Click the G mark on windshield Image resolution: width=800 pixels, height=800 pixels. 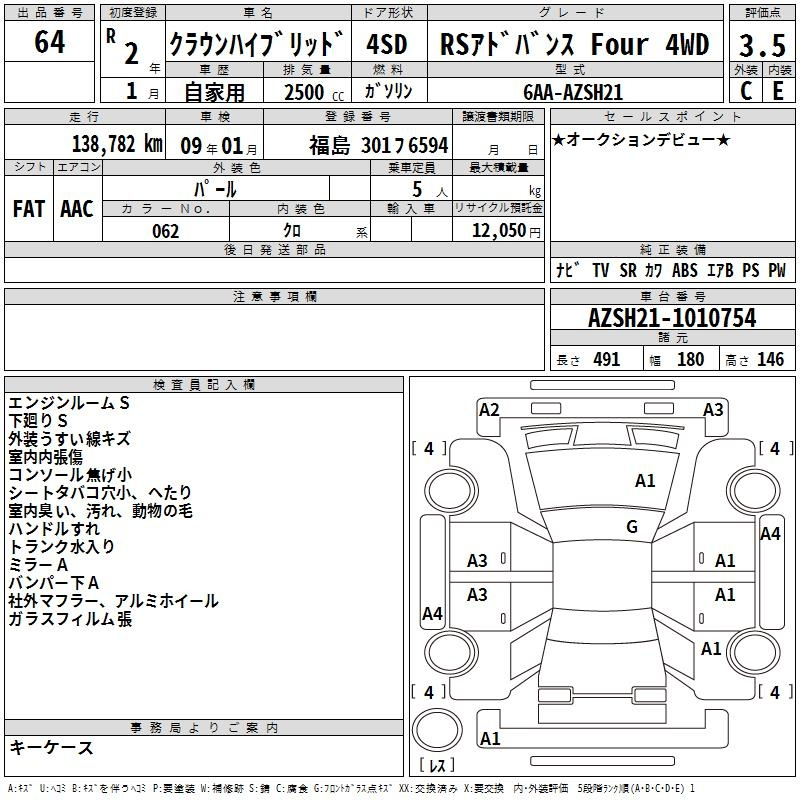pyautogui.click(x=631, y=527)
